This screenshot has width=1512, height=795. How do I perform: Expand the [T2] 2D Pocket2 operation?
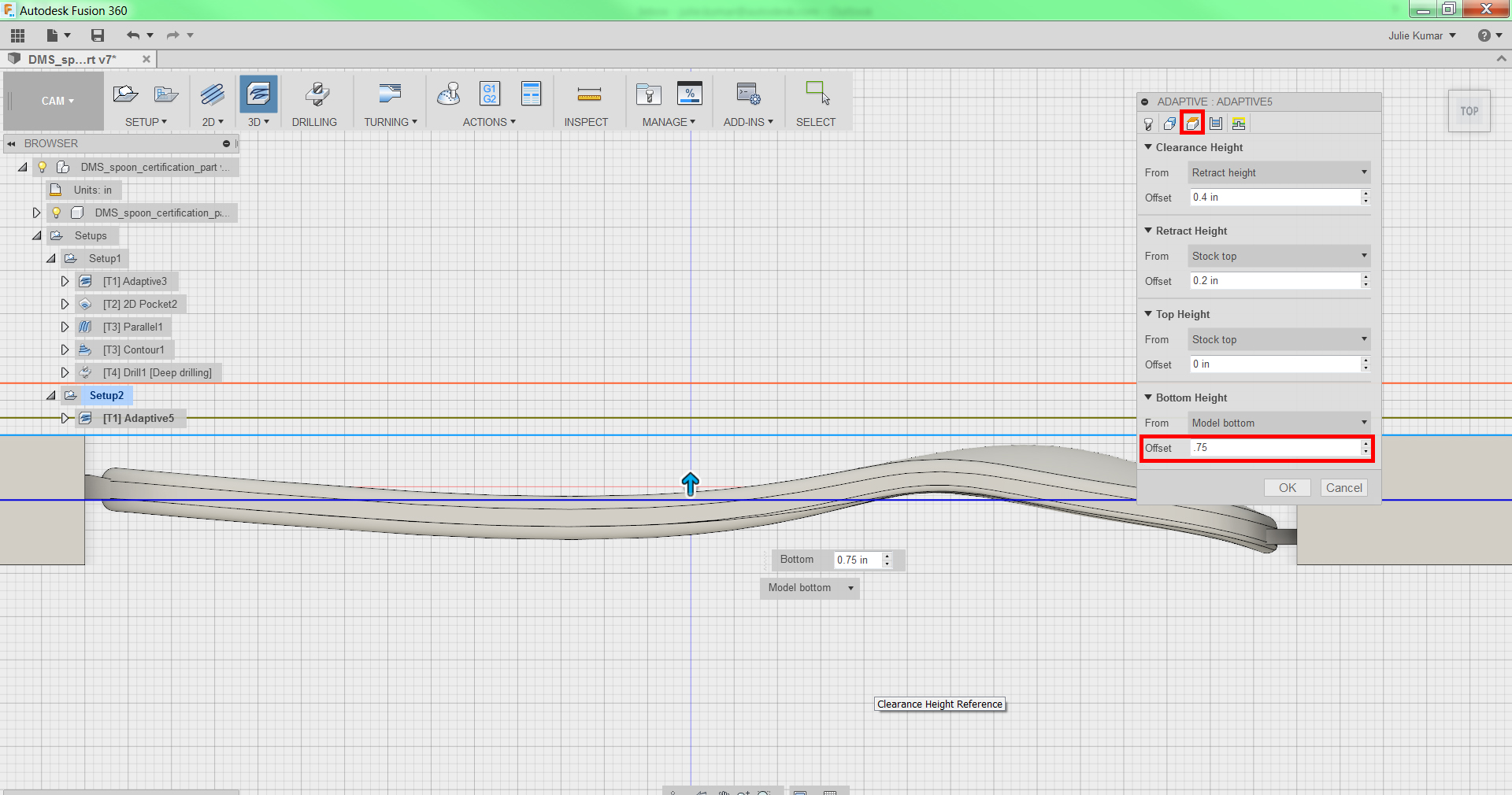(x=65, y=304)
